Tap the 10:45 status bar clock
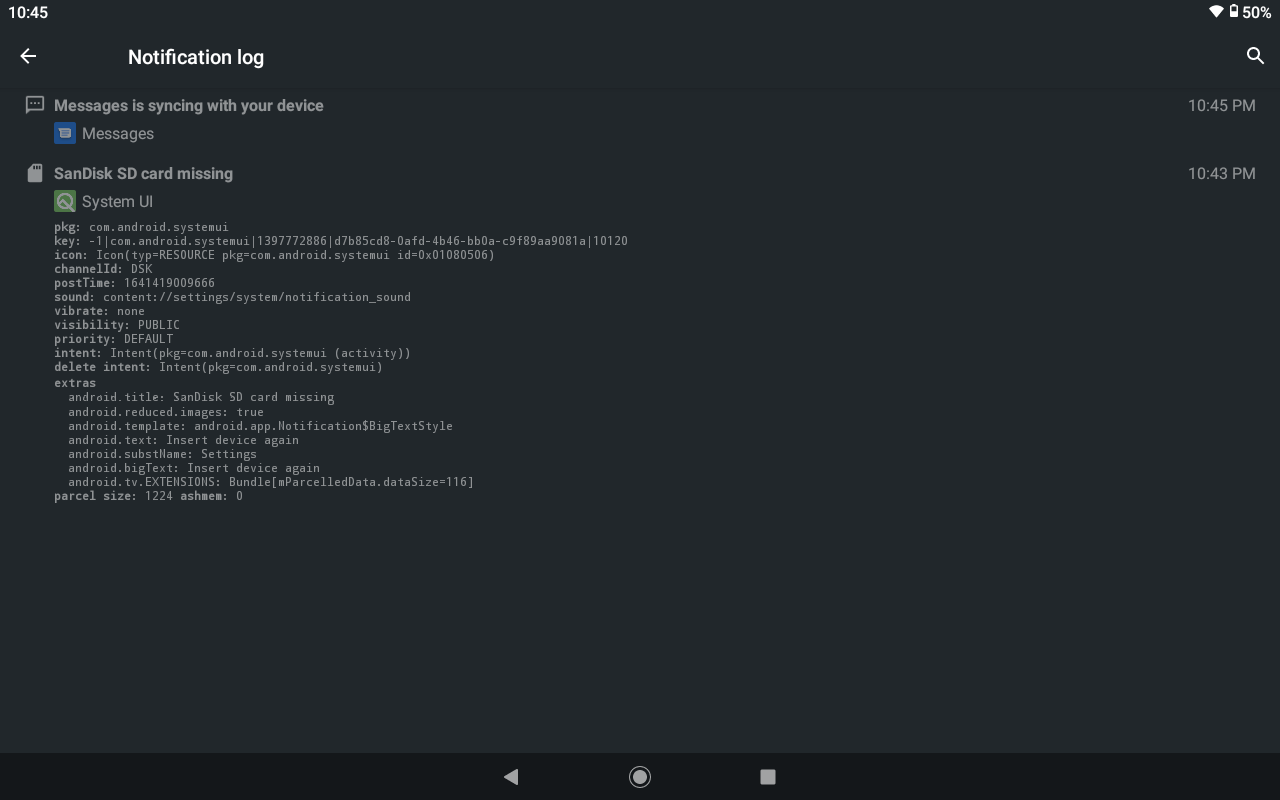The height and width of the screenshot is (800, 1280). [x=28, y=12]
